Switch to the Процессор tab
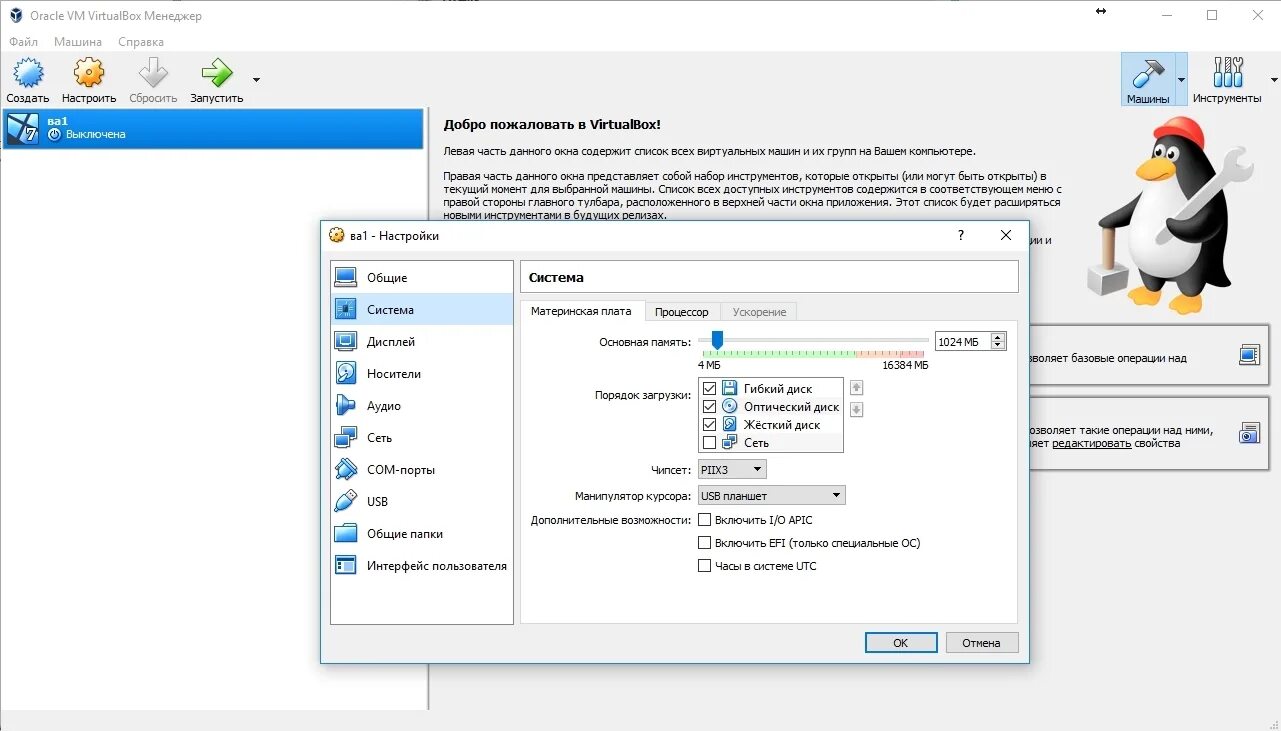 pos(681,312)
